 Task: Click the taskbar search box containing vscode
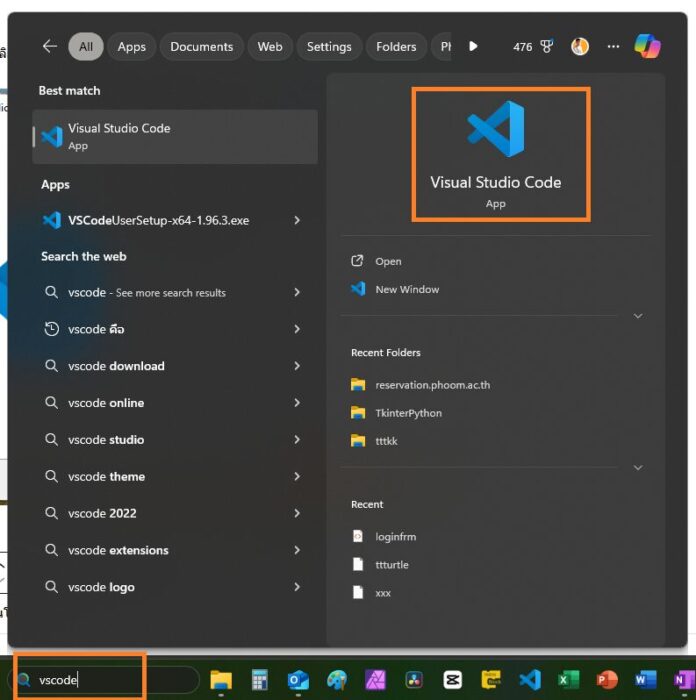[x=104, y=680]
